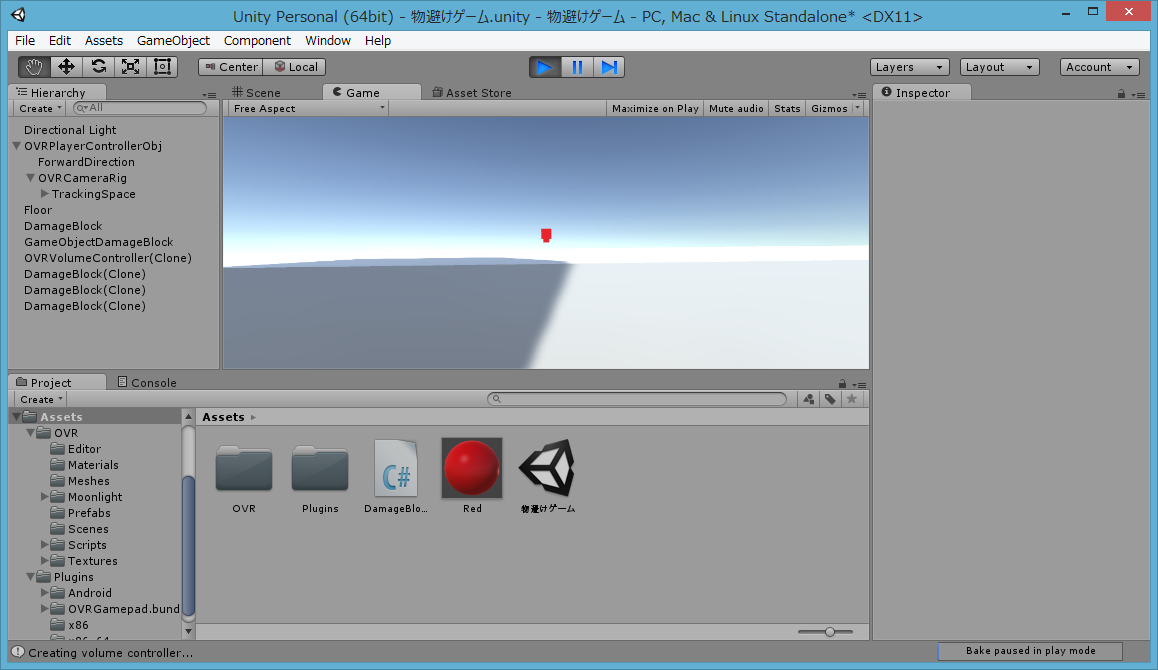Open the Layout dropdown
This screenshot has height=670, width=1158.
coord(1000,67)
